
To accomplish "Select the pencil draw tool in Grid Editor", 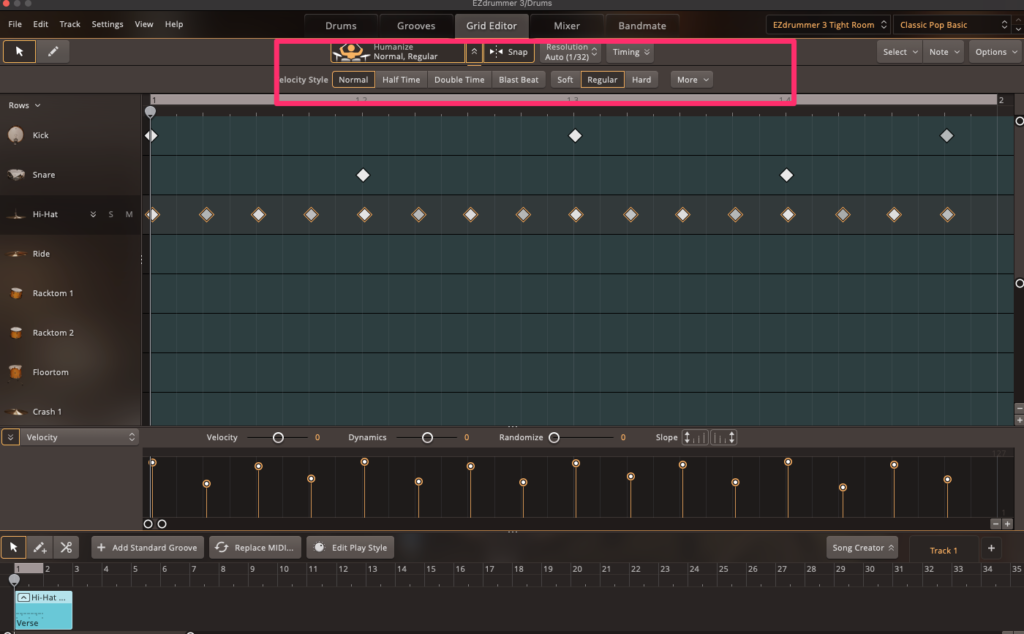I will pyautogui.click(x=52, y=52).
